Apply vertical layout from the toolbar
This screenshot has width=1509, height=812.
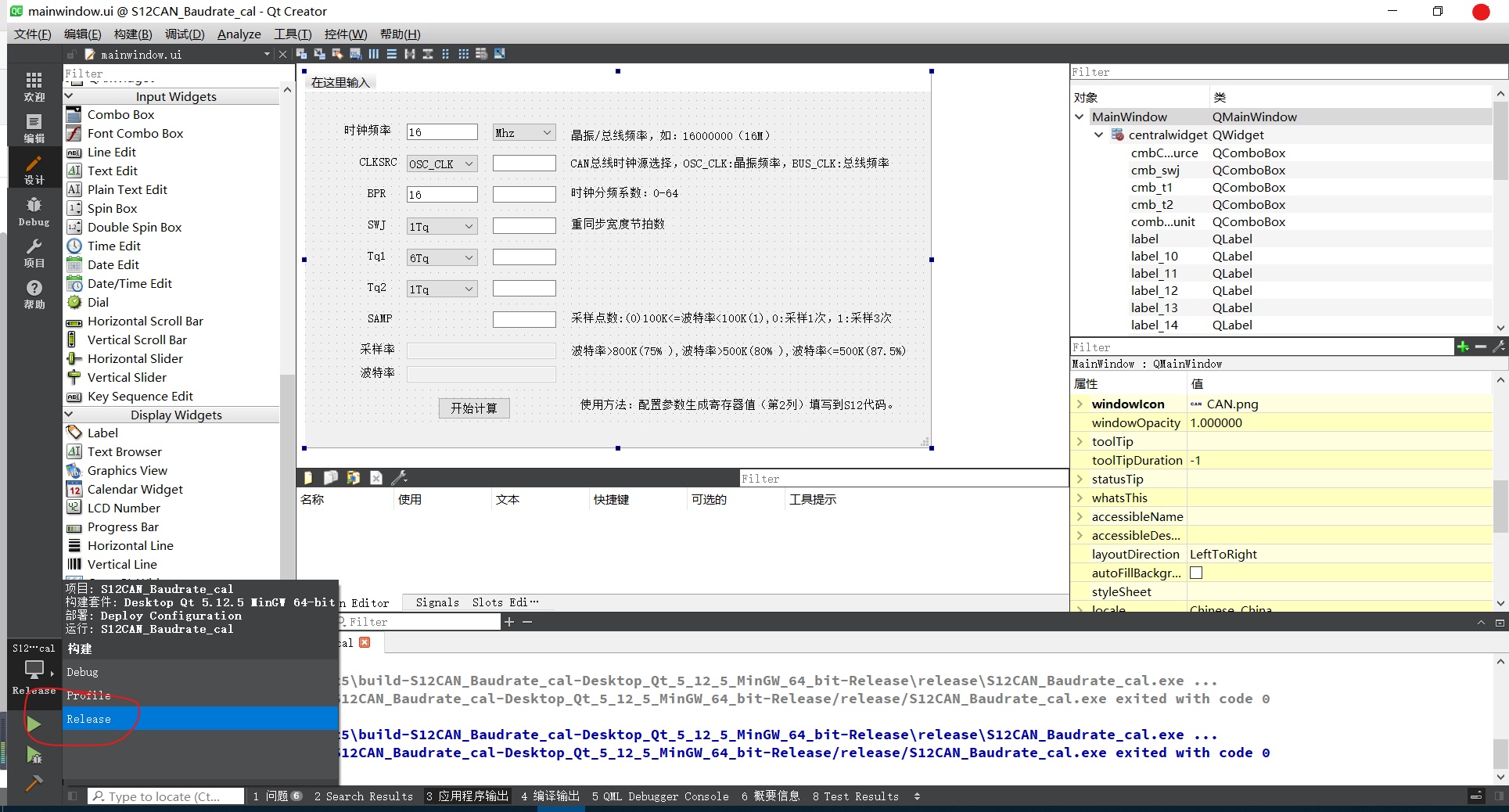[392, 54]
